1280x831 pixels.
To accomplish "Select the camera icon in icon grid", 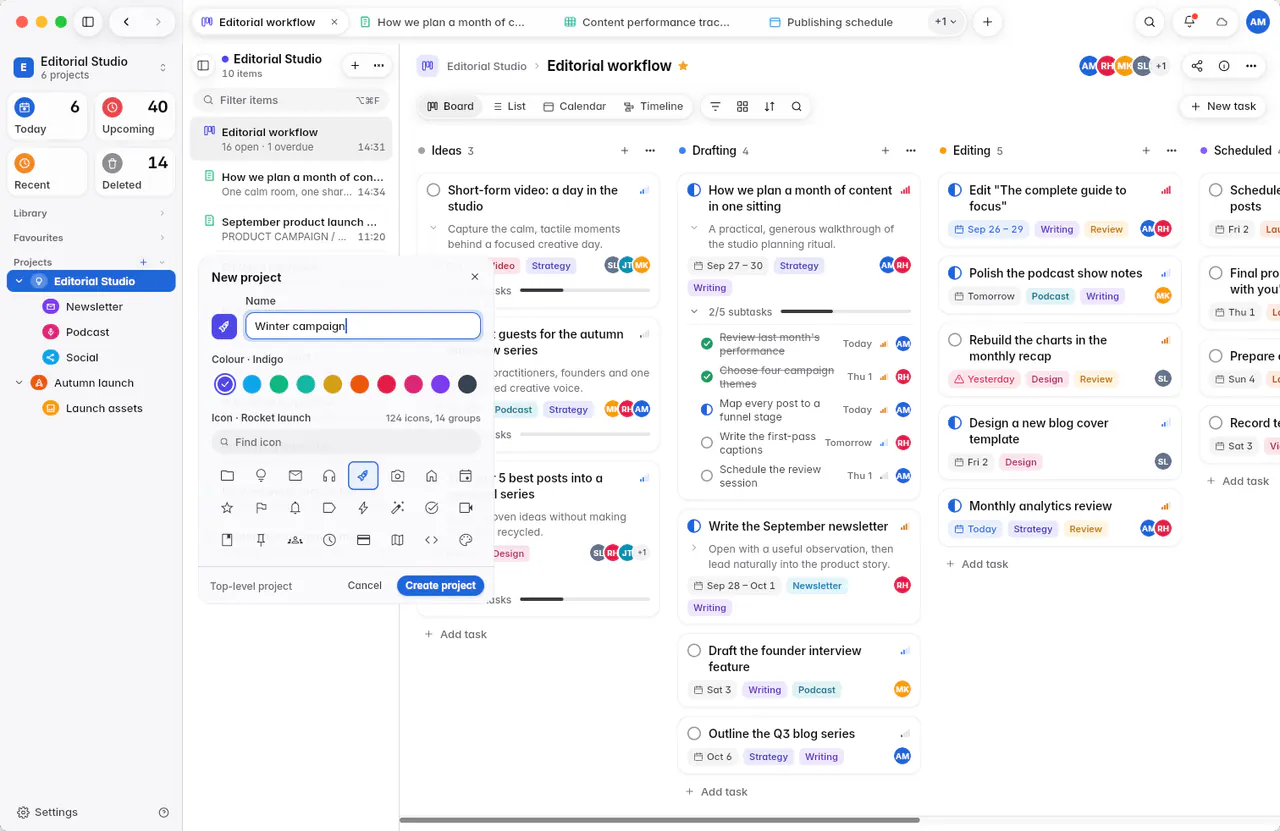I will 397,476.
